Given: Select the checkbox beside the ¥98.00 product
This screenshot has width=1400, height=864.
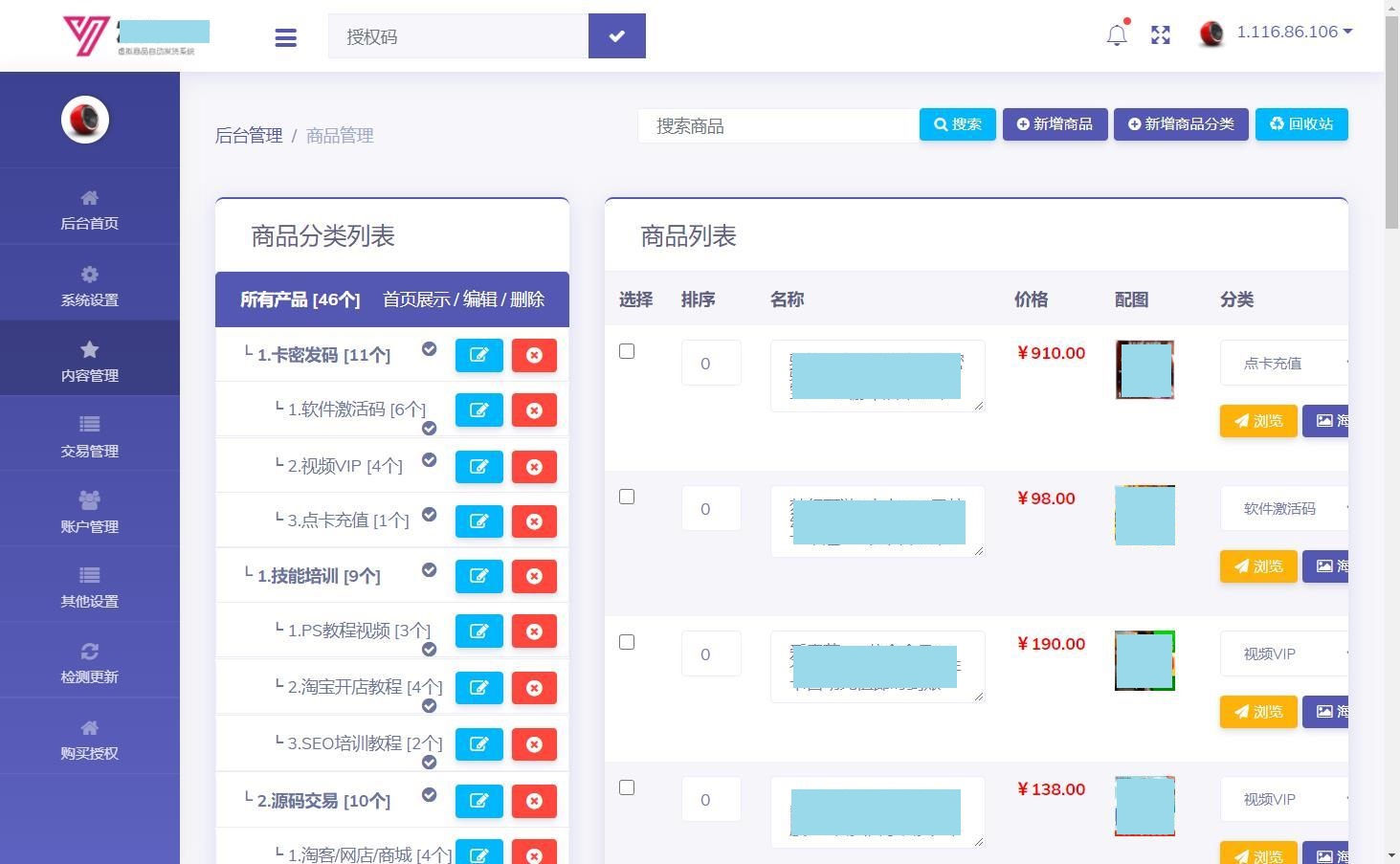Looking at the screenshot, I should (x=627, y=497).
